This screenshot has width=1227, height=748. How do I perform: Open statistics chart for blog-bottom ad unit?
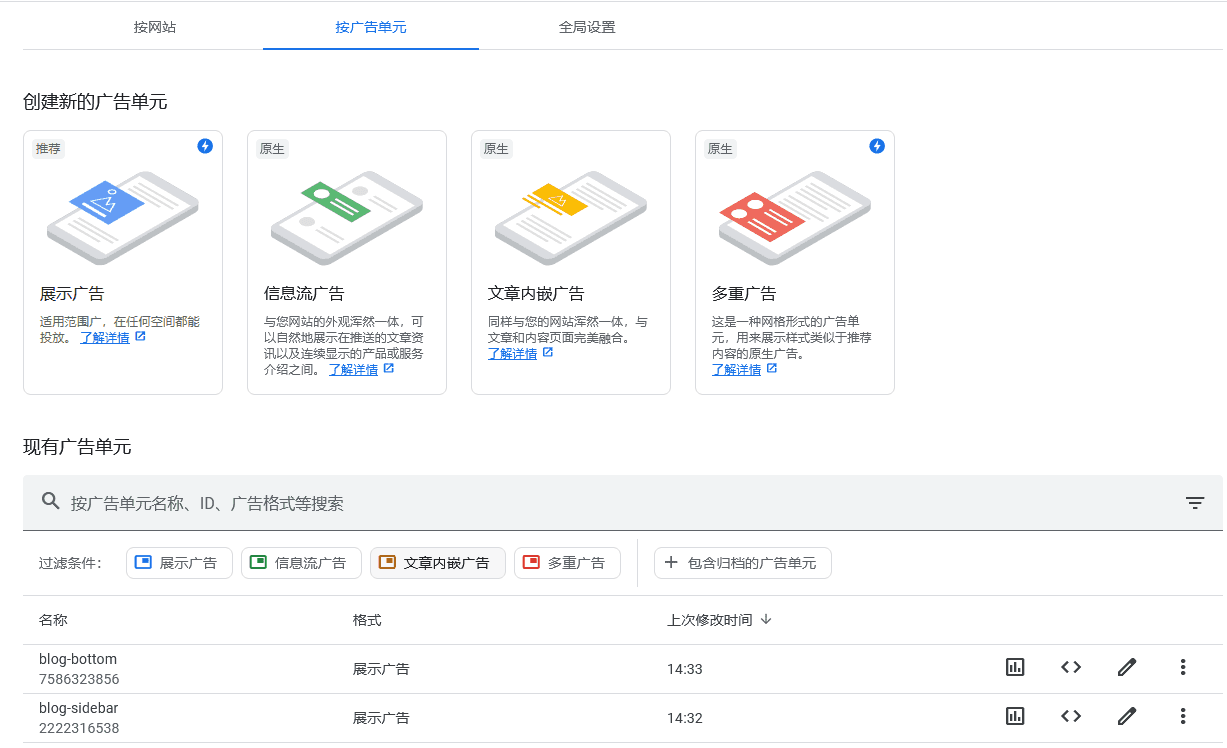click(x=1014, y=667)
